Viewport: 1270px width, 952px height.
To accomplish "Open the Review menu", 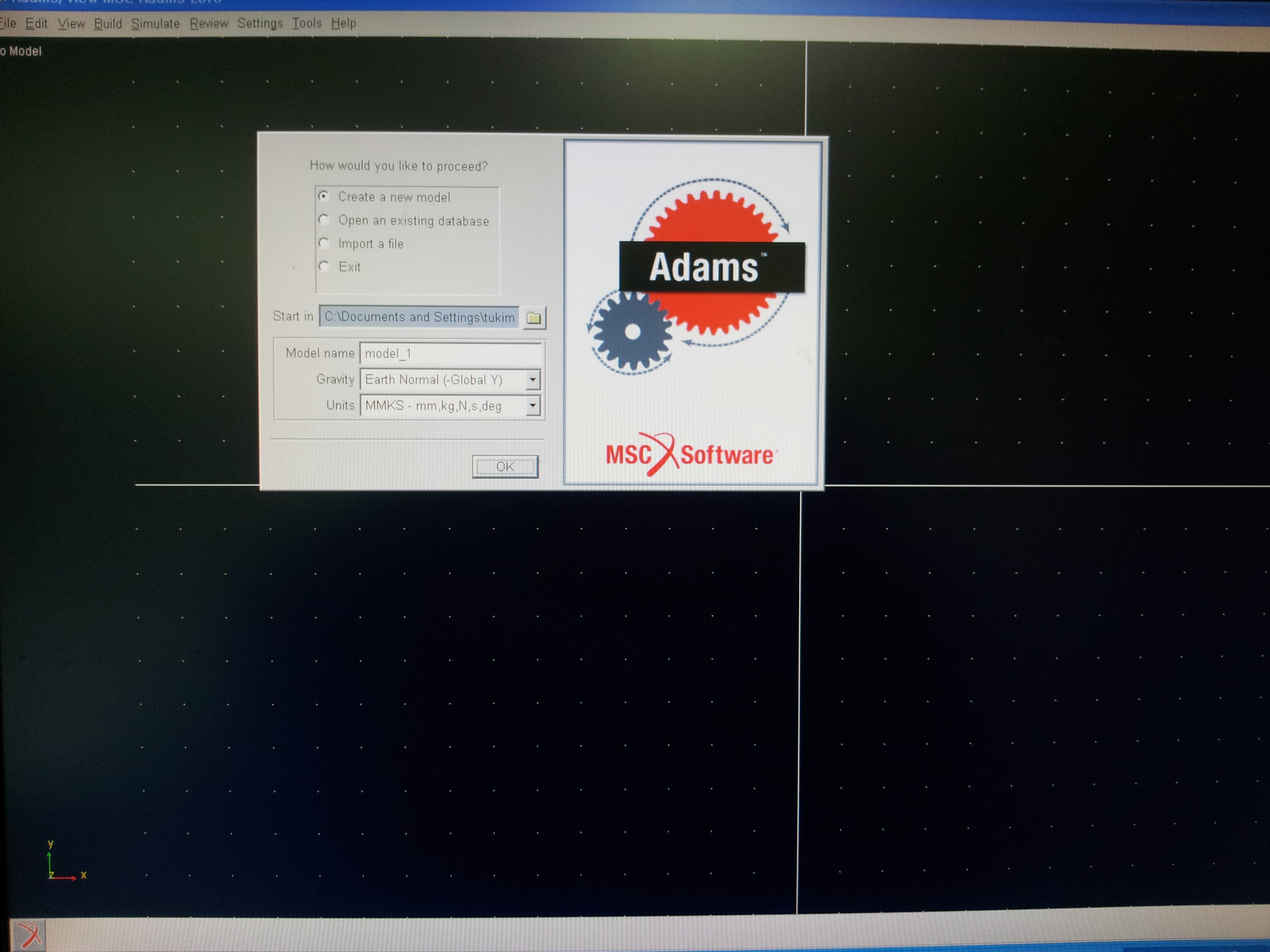I will (209, 23).
